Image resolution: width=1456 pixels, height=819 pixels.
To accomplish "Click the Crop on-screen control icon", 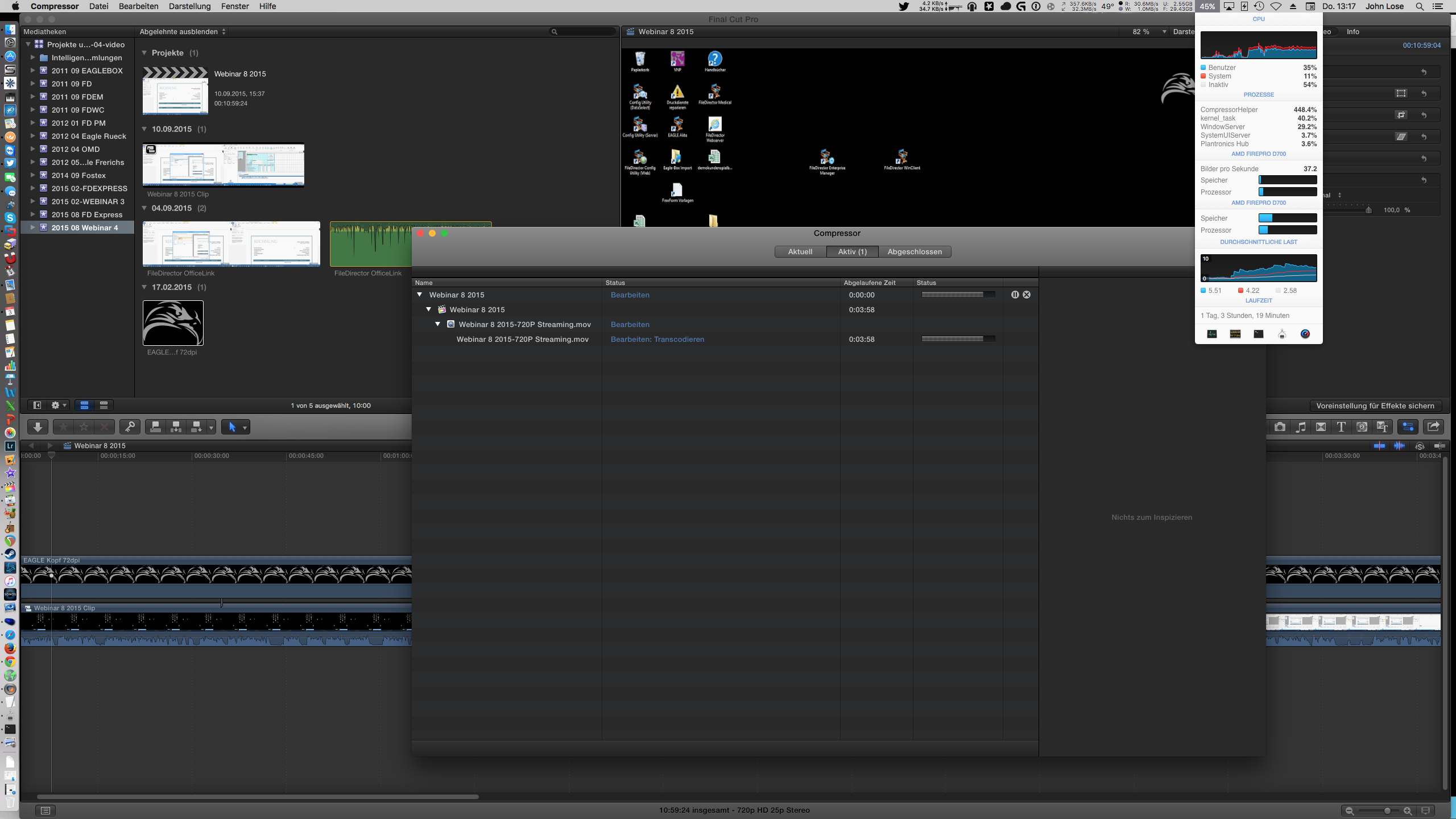I will [x=1401, y=115].
